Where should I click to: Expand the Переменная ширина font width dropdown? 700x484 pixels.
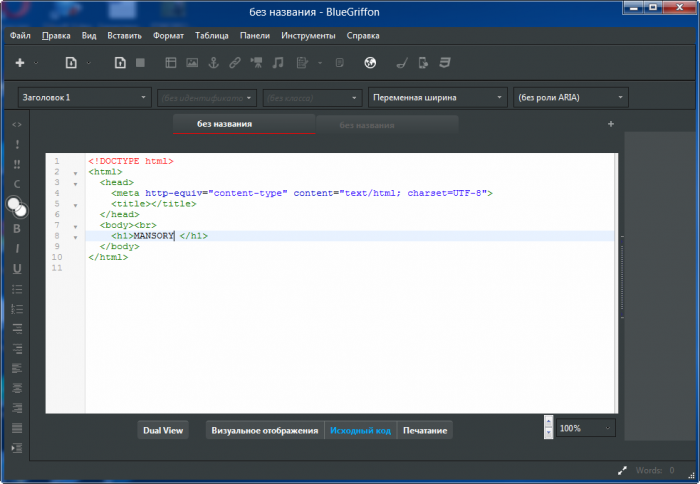[437, 98]
